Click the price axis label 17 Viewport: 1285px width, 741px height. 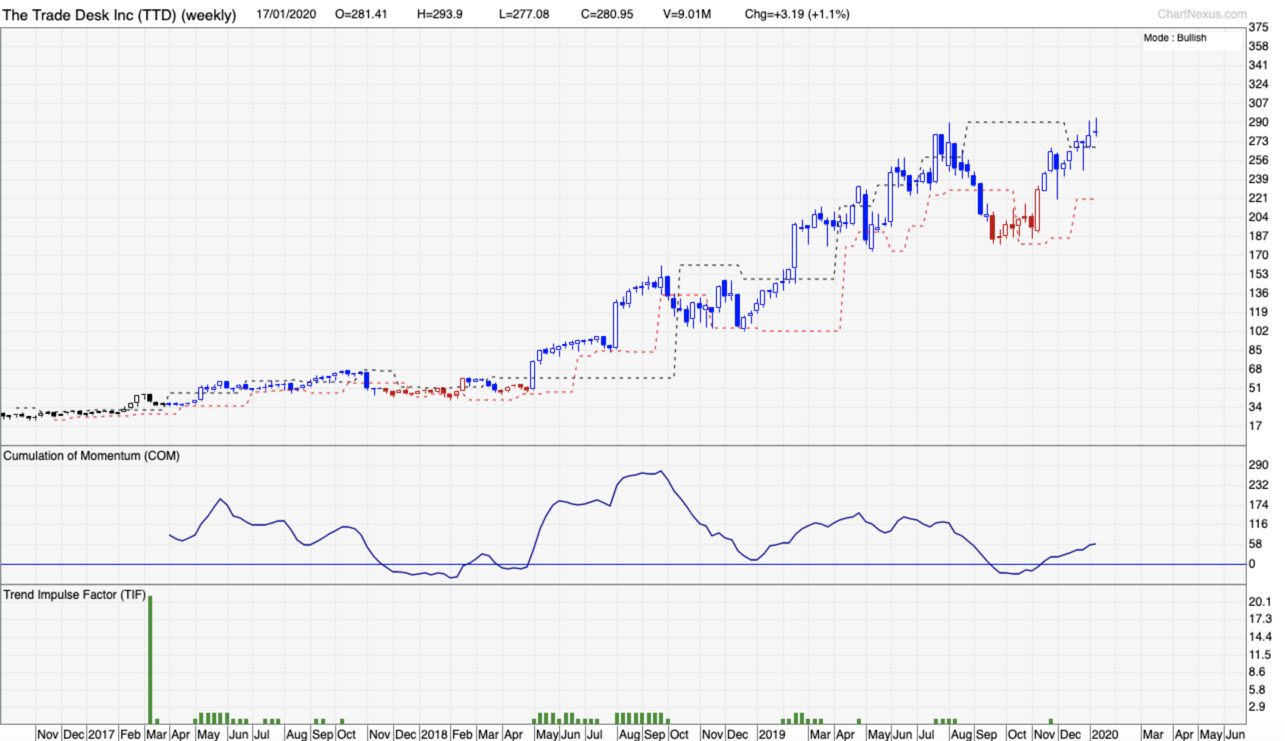pos(1255,426)
